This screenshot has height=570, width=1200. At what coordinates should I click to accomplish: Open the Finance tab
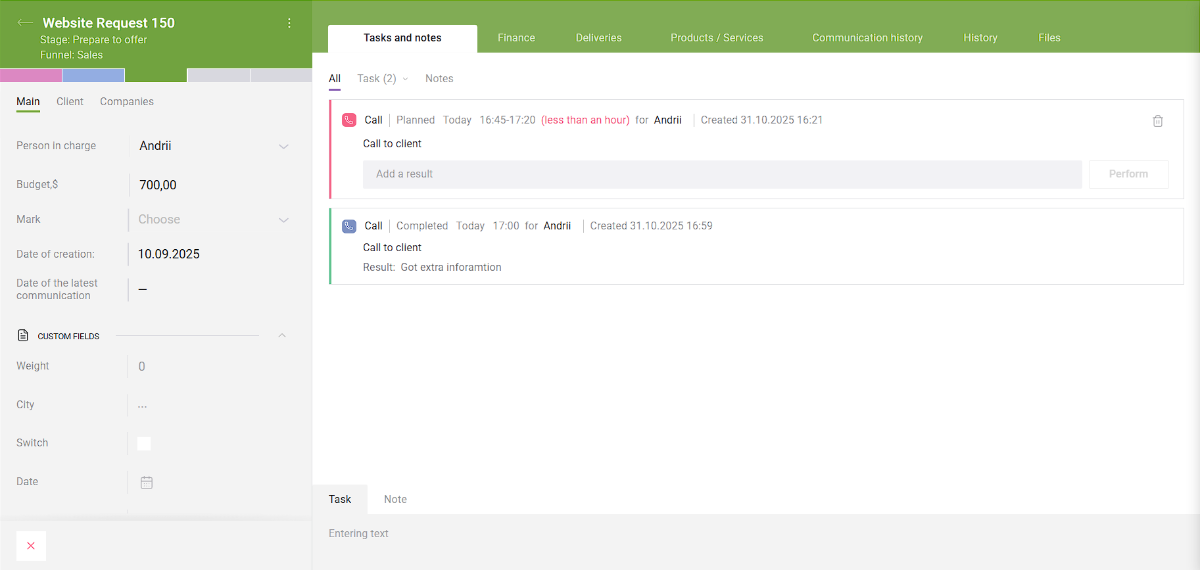tap(516, 38)
